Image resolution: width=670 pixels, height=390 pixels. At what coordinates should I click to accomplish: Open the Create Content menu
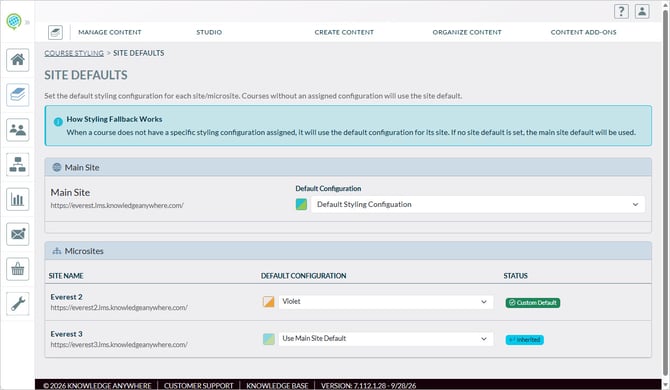coord(344,32)
